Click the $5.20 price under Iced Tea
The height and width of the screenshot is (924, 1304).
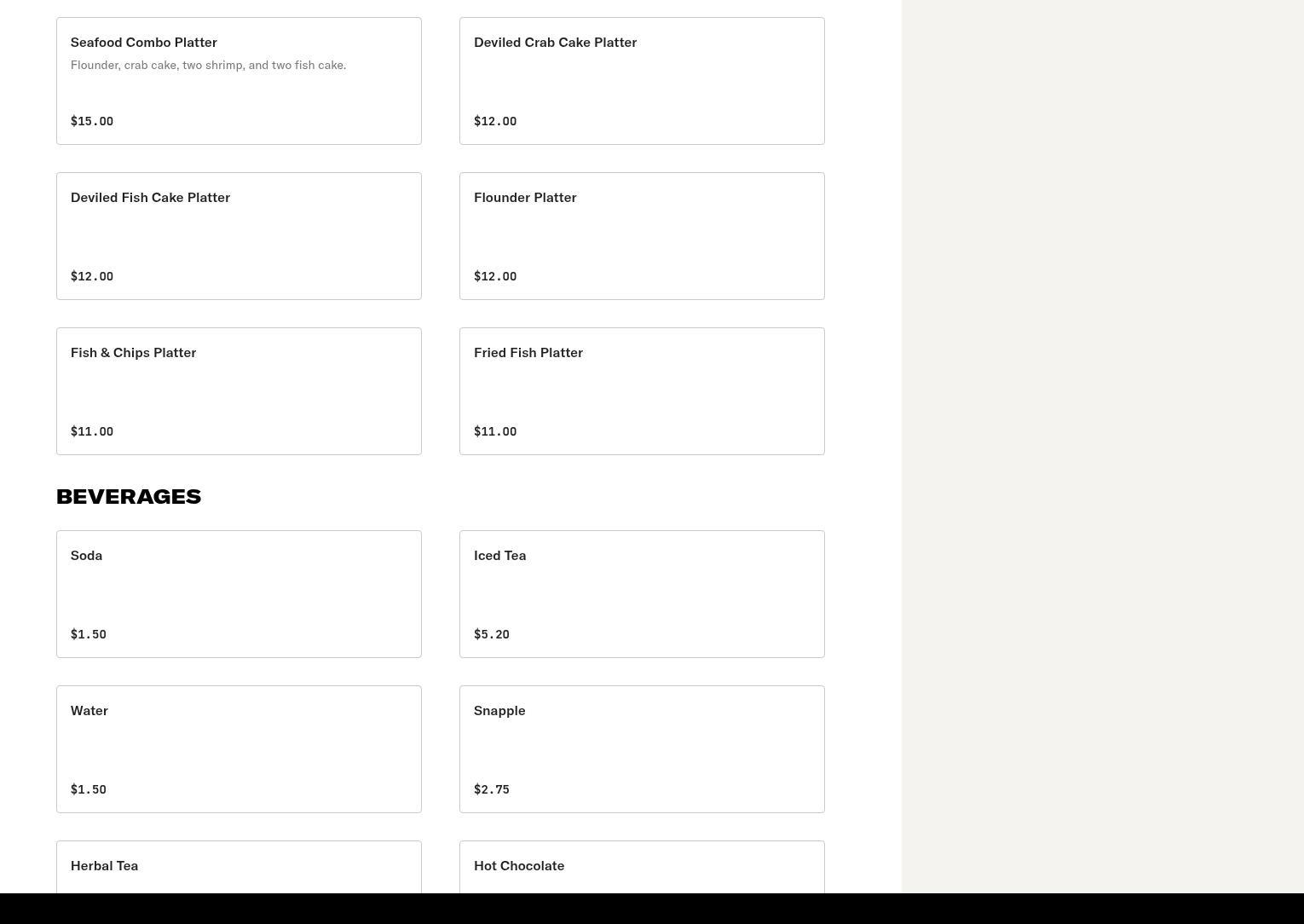point(492,634)
